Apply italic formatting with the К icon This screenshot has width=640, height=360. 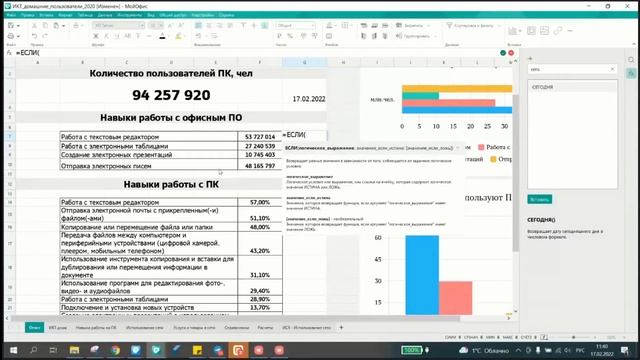(x=107, y=36)
